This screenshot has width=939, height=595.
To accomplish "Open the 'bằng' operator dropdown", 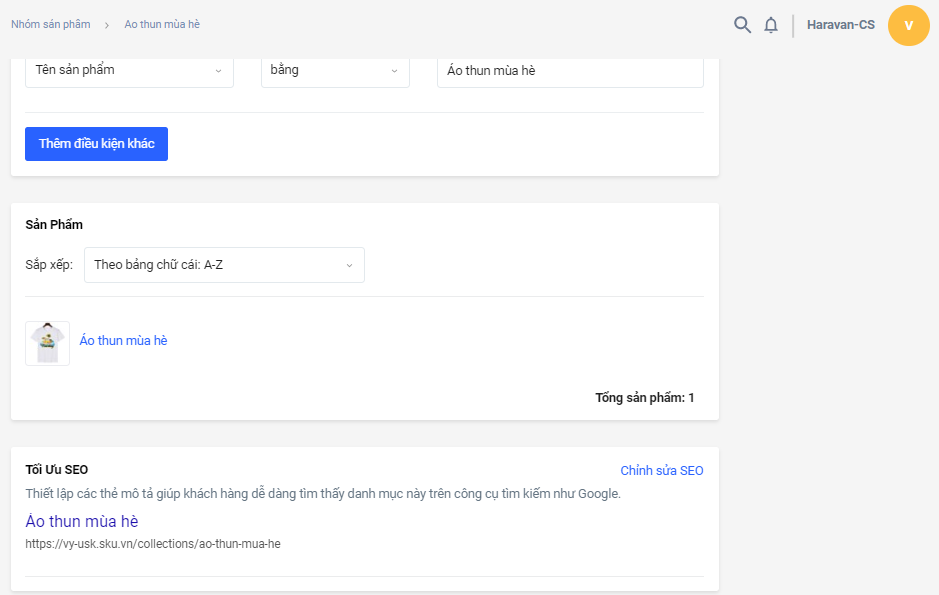I will [335, 70].
